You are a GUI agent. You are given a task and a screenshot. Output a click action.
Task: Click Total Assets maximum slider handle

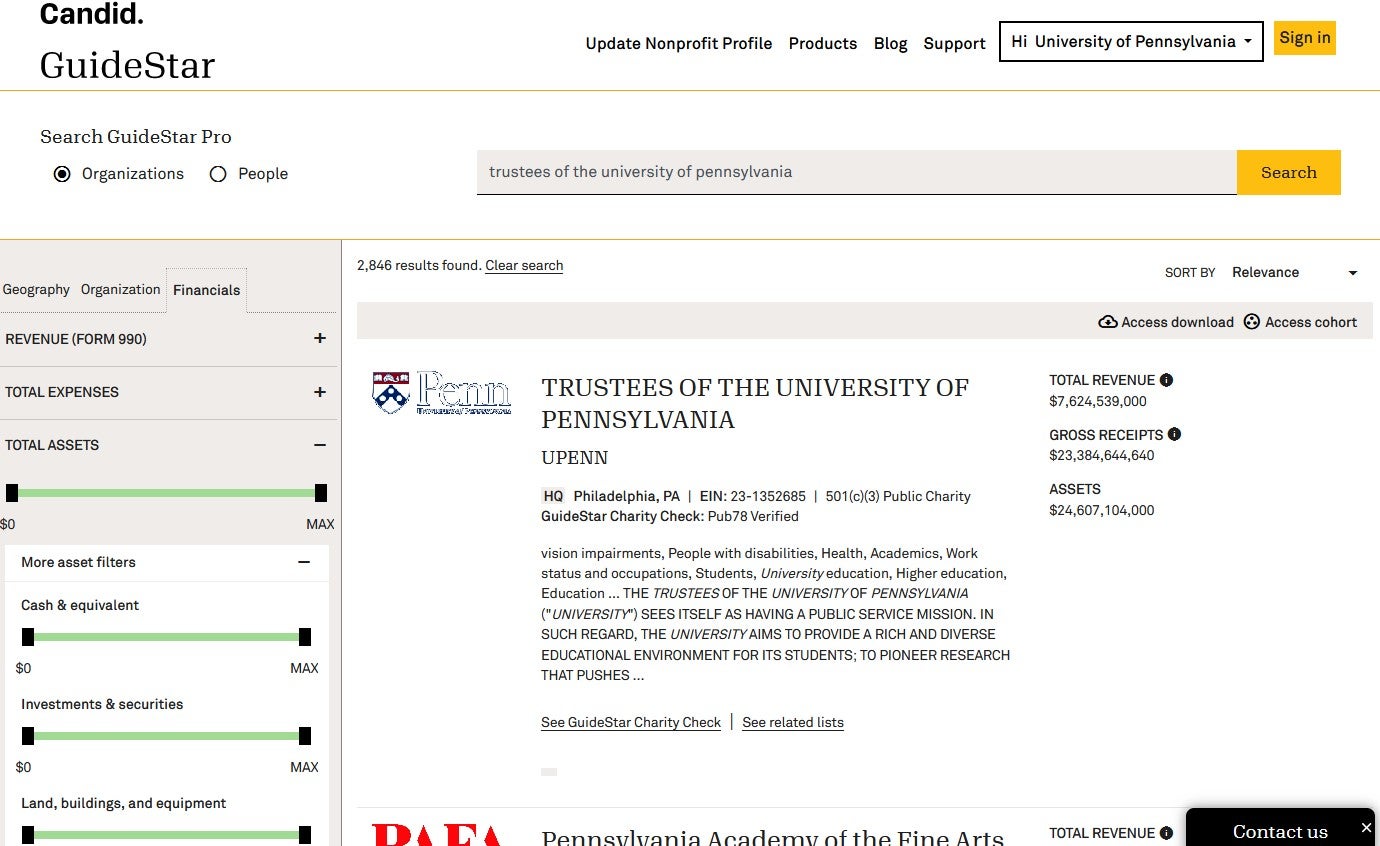click(321, 493)
